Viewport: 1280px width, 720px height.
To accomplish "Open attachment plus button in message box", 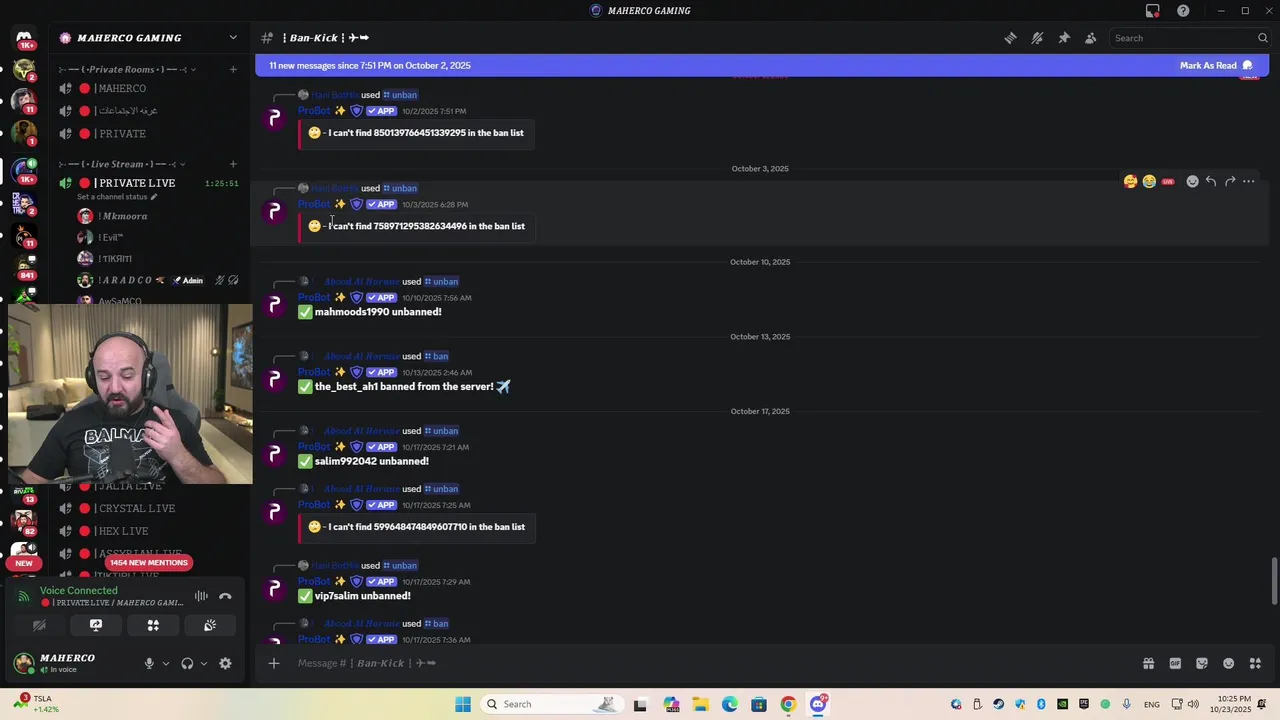I will coord(274,663).
